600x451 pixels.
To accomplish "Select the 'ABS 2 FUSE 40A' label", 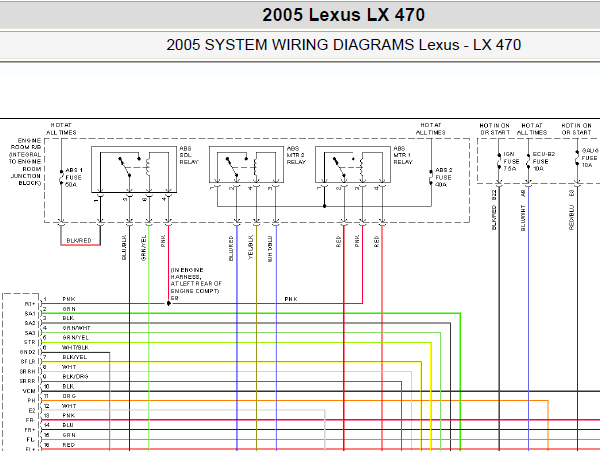I will coord(443,177).
